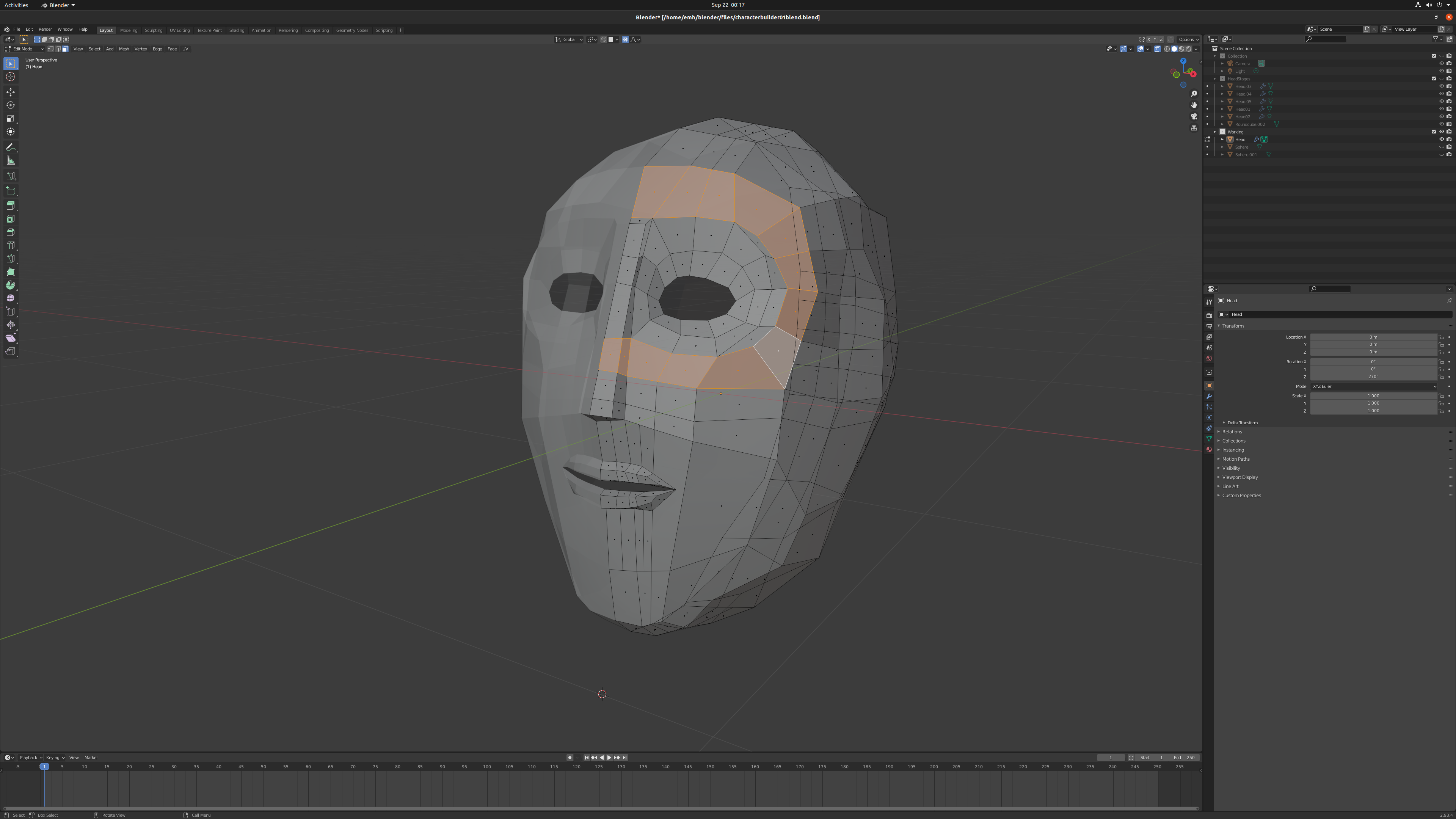Screen dimensions: 1456x819
Task: Open rotation Mode XYZ Euler dropdown
Action: (x=1373, y=387)
